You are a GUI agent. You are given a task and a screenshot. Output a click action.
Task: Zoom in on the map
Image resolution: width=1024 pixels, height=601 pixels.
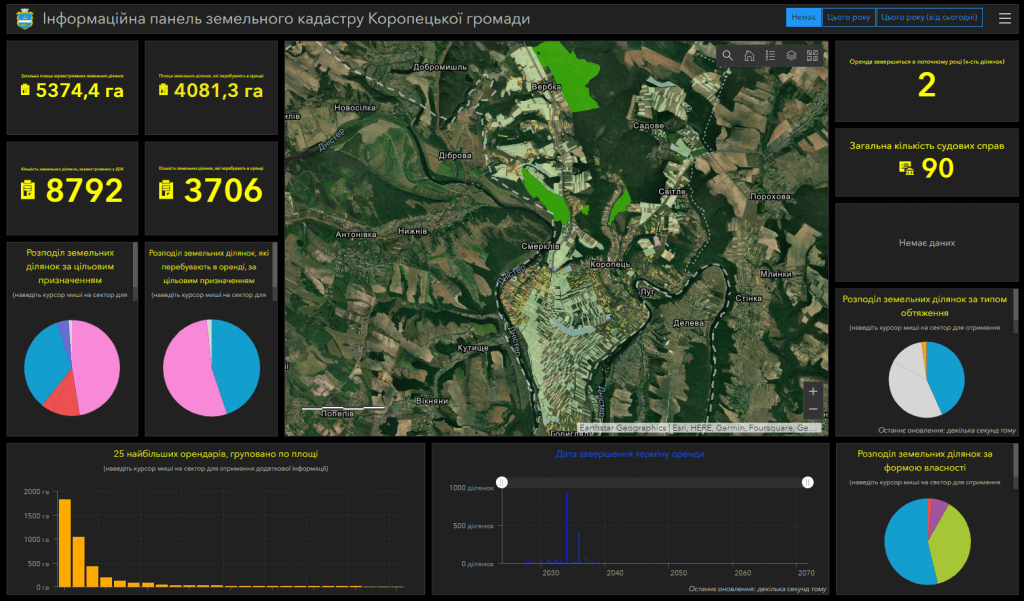coord(813,391)
